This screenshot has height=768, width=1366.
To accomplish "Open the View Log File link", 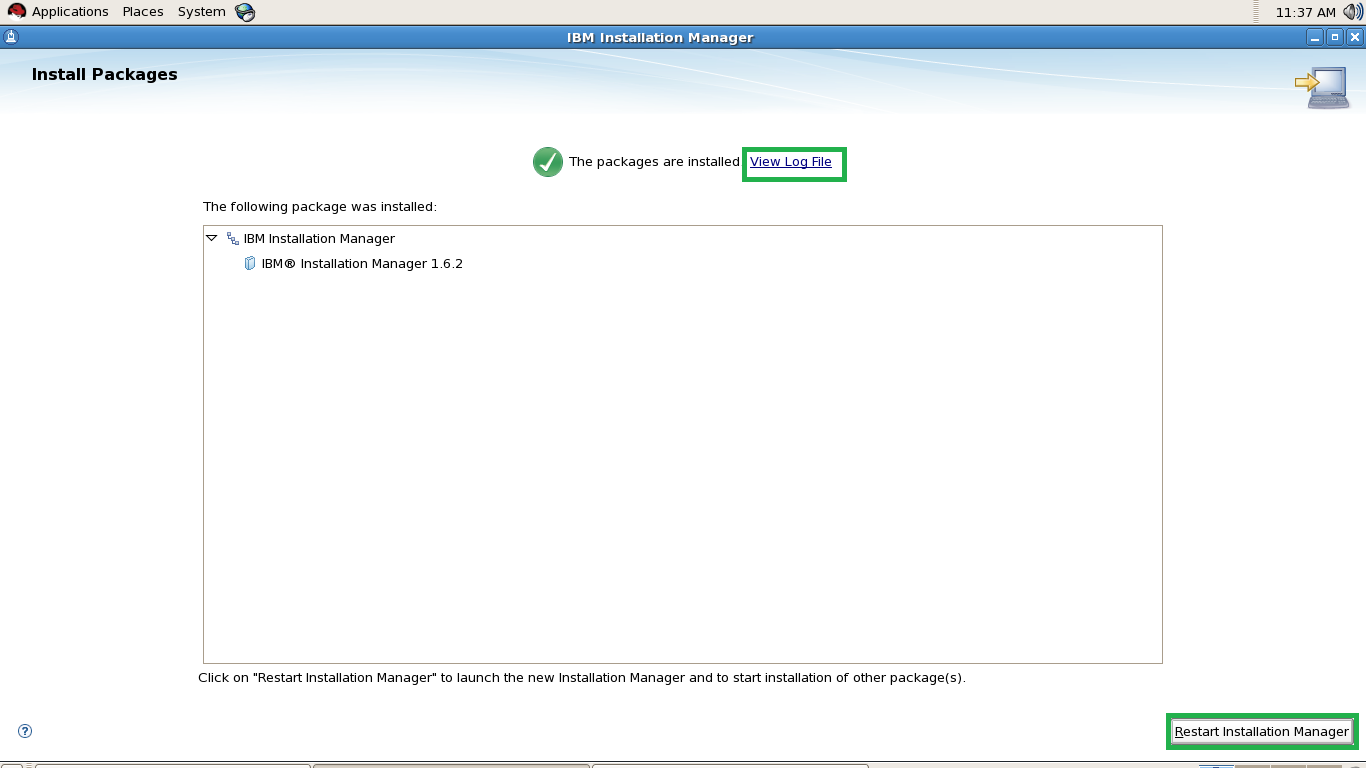I will point(791,162).
